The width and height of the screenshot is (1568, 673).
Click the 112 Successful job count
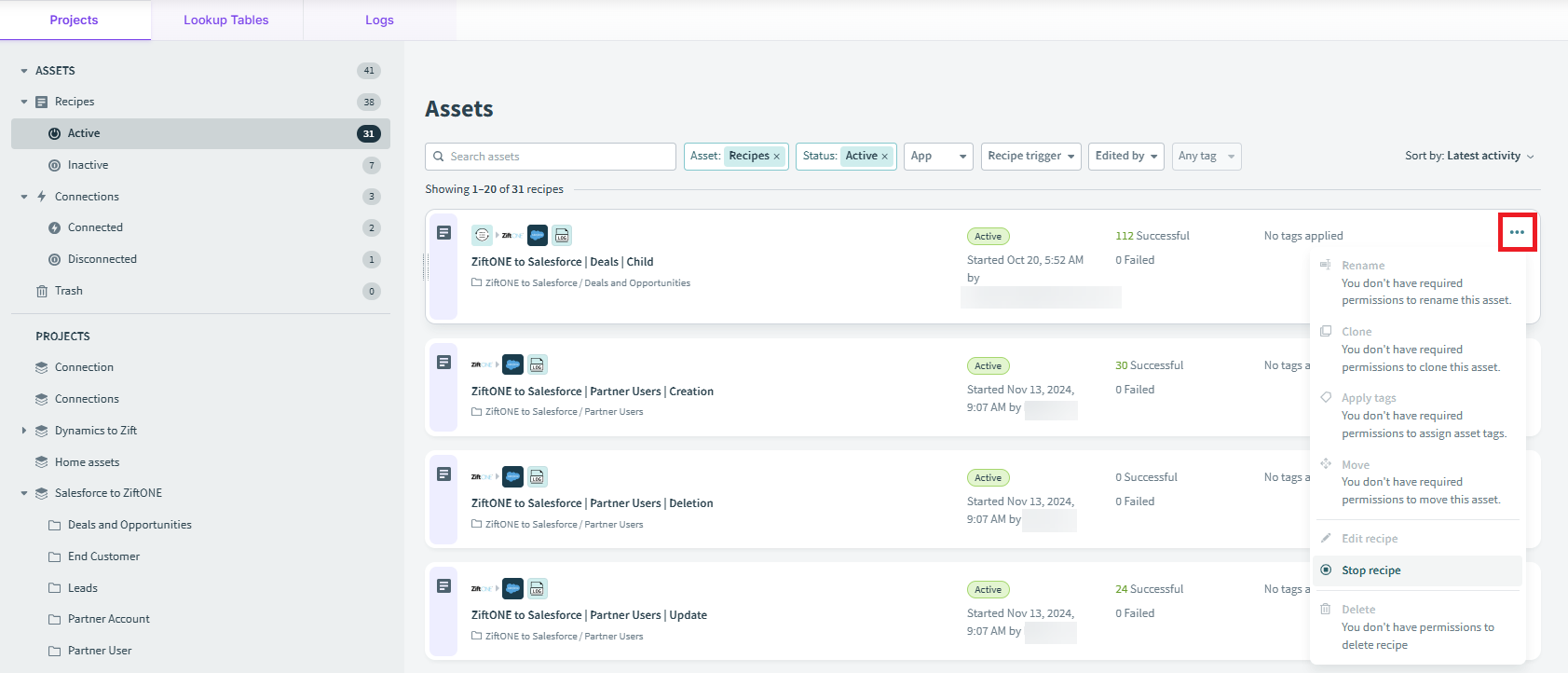coord(1152,236)
